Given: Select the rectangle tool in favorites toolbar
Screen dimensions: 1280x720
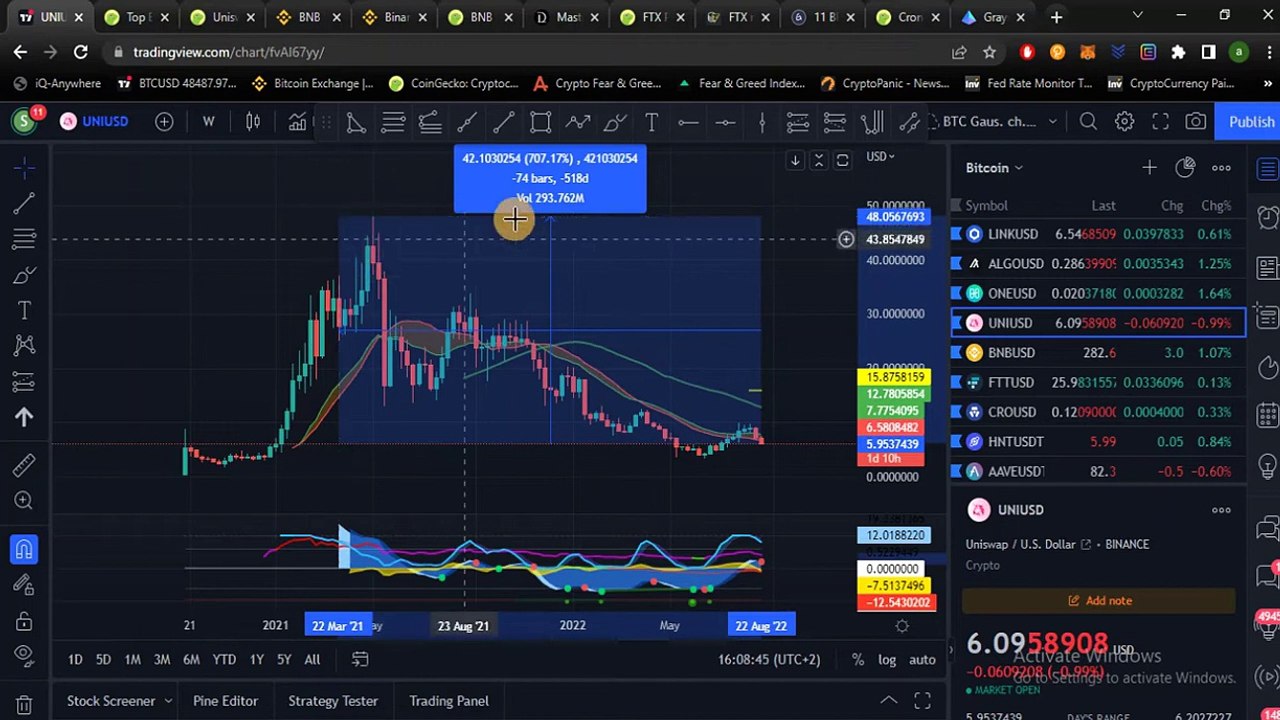Looking at the screenshot, I should point(540,122).
